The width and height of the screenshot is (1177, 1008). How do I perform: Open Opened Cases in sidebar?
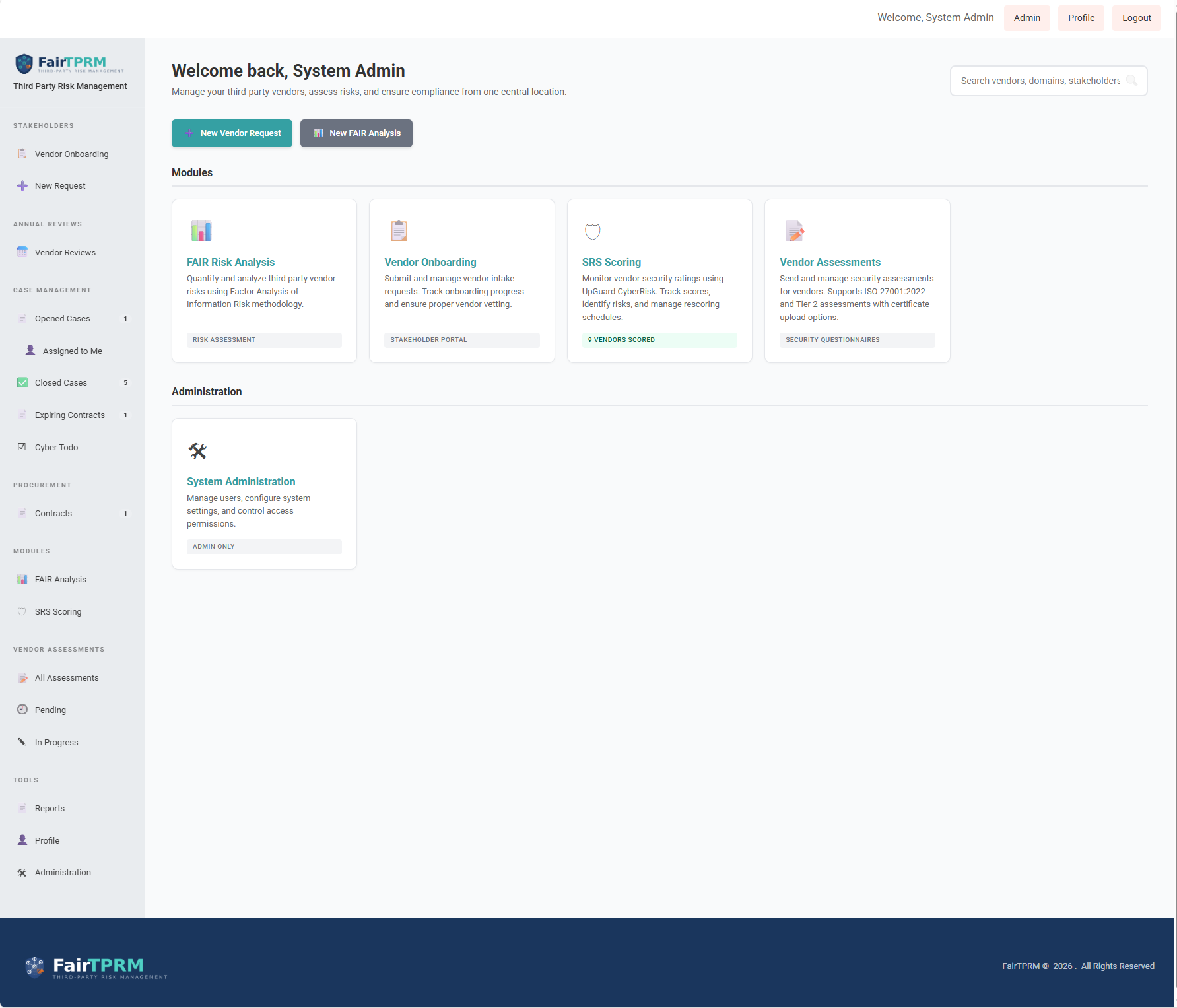pos(63,319)
